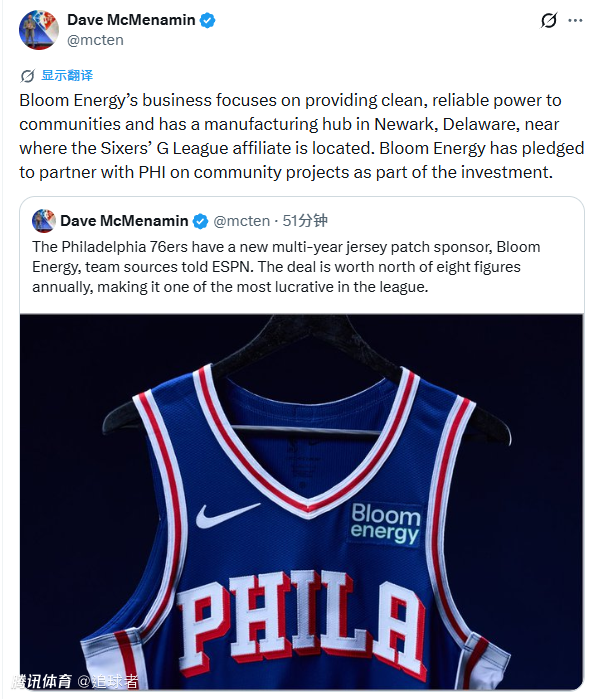
Task: Click the Dave McMenamin name at top
Action: click(131, 20)
